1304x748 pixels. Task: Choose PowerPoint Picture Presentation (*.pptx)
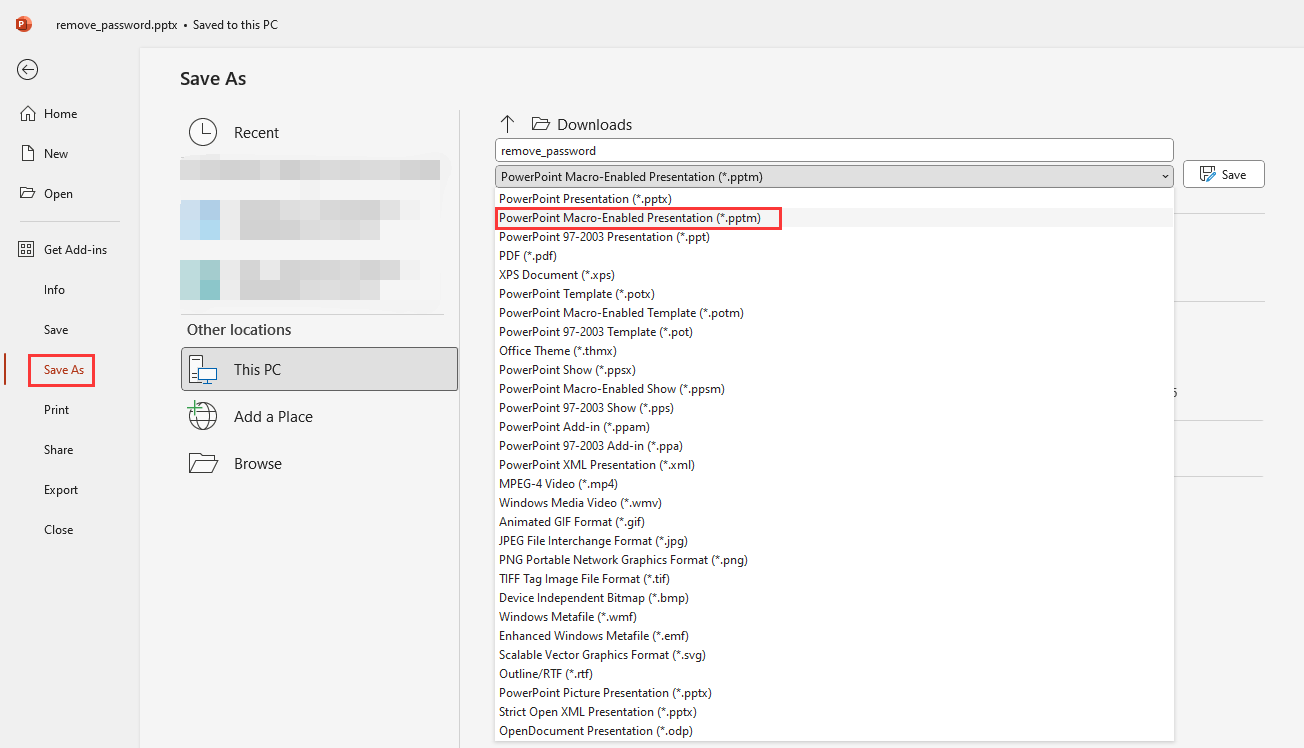[834, 693]
